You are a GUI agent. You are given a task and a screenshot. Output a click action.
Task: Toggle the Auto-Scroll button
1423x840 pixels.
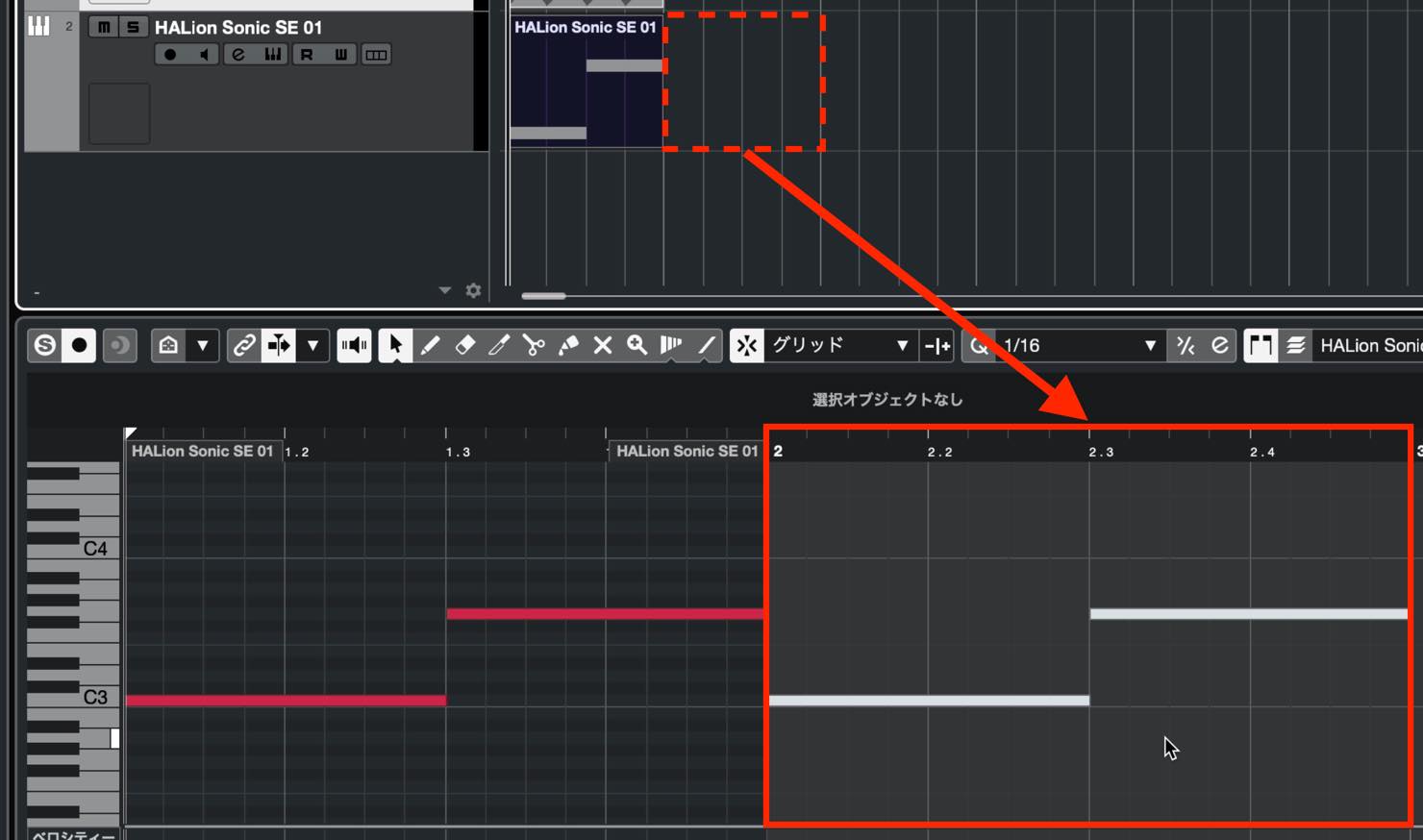point(279,345)
